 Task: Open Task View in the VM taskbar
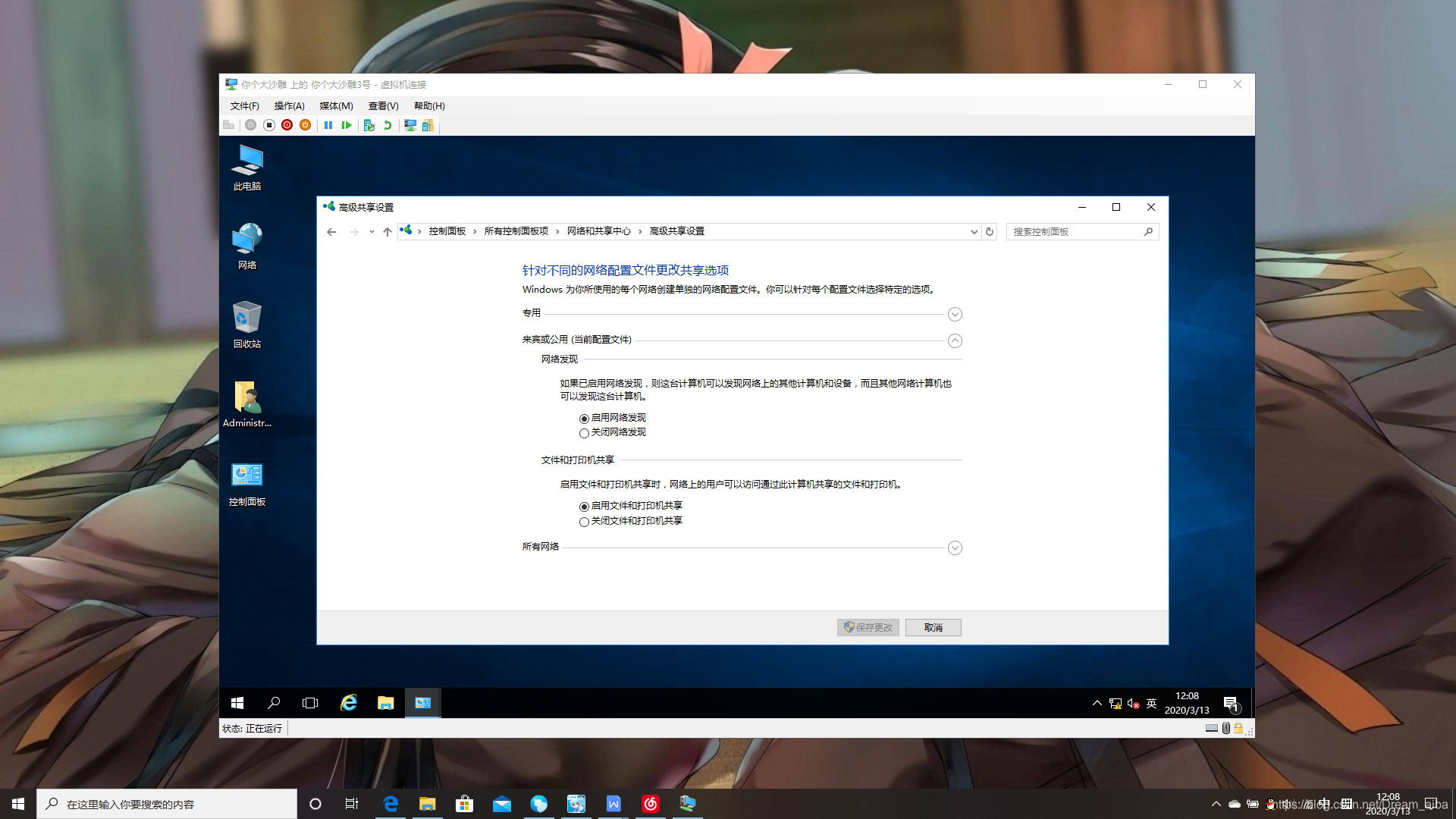pos(310,703)
